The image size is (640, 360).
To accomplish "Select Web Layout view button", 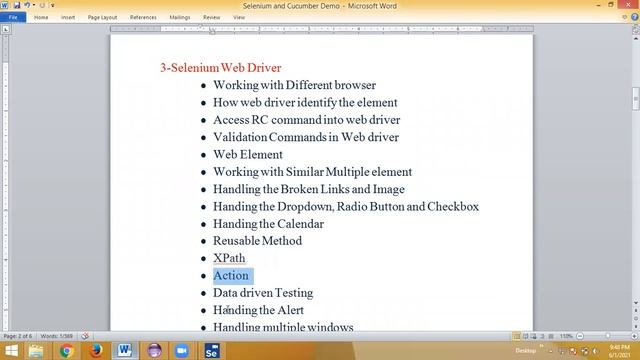I will (x=533, y=336).
